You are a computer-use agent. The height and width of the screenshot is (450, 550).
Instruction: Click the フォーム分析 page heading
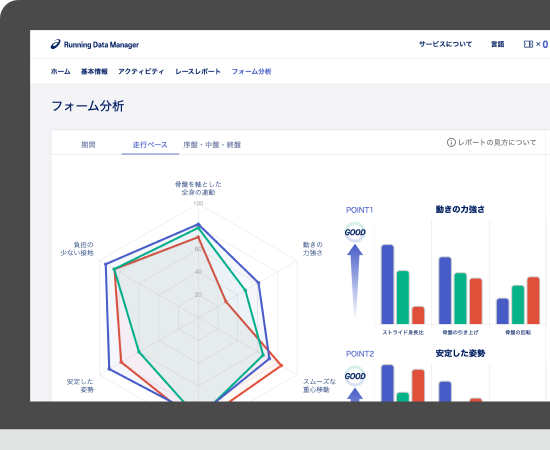pyautogui.click(x=88, y=106)
